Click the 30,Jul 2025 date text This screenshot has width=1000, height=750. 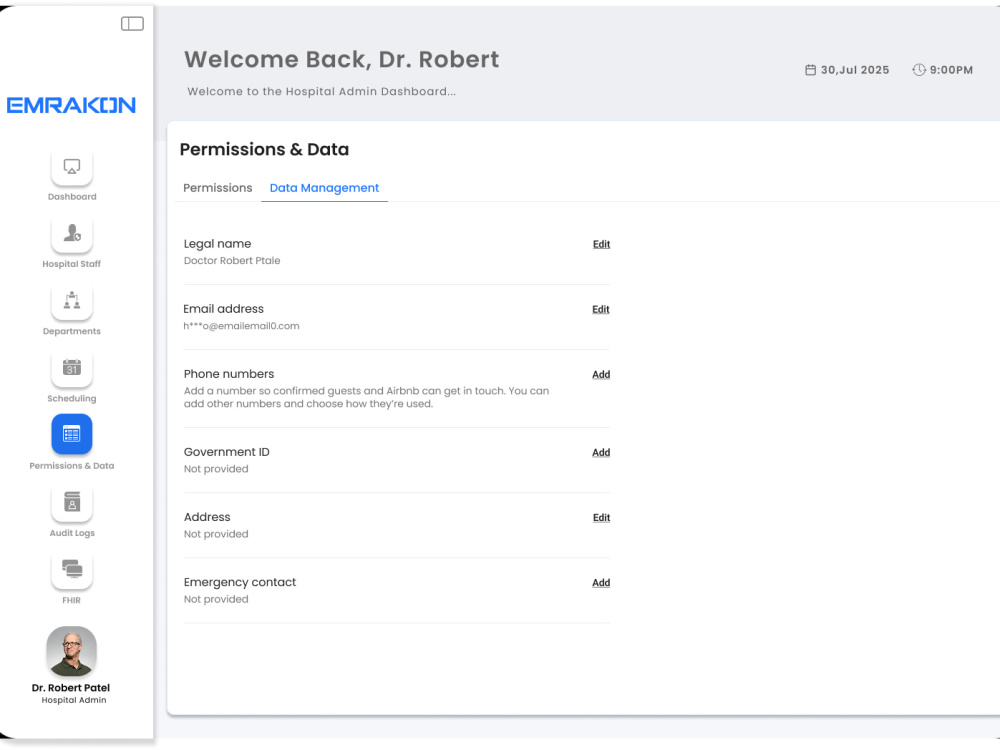[x=855, y=70]
